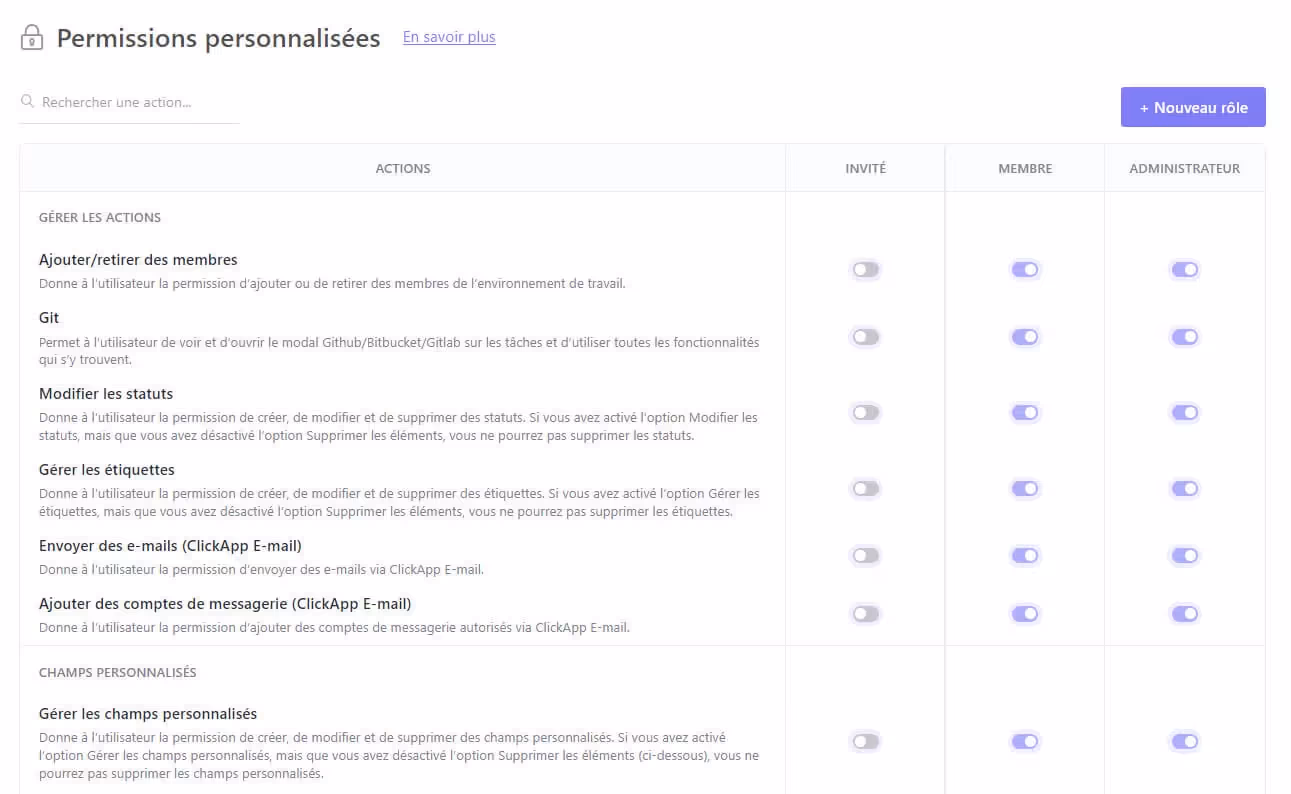Disable Ajouter/retirer des membres for Membre
Viewport: 1291px width, 794px height.
pos(1025,269)
